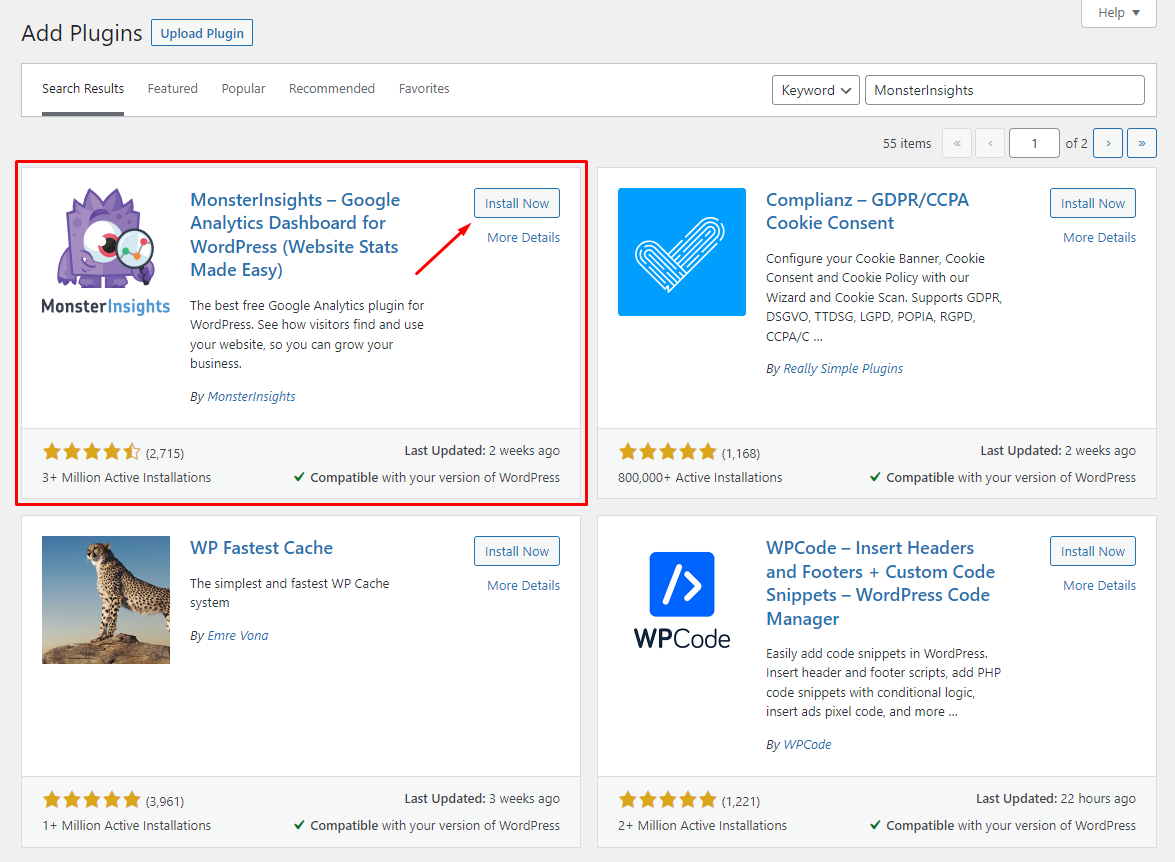Visit the WPCode author link
This screenshot has height=862, width=1175.
(x=807, y=744)
